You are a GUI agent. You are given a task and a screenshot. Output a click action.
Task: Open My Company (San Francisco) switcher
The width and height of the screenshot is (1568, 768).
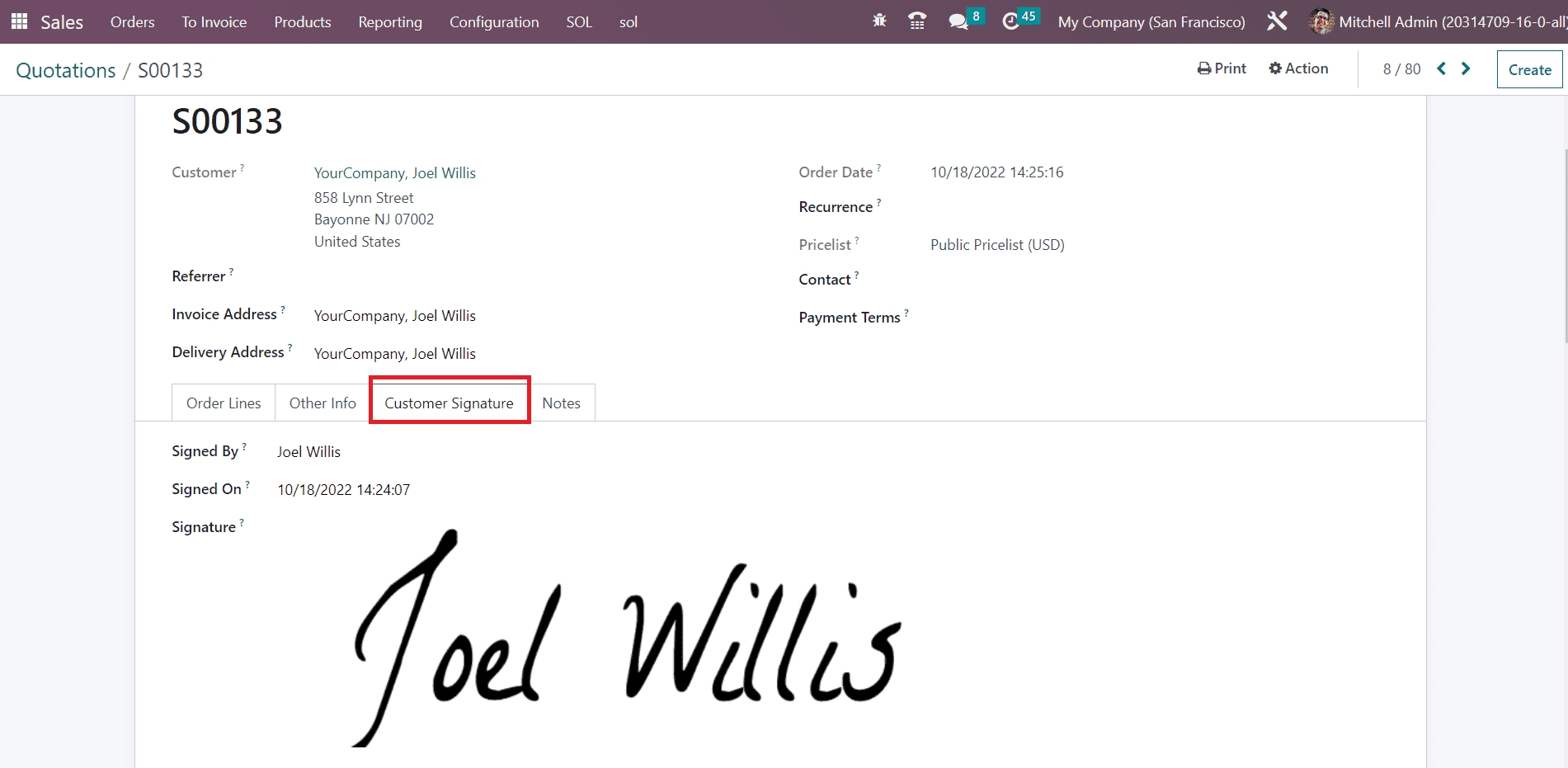[1151, 21]
